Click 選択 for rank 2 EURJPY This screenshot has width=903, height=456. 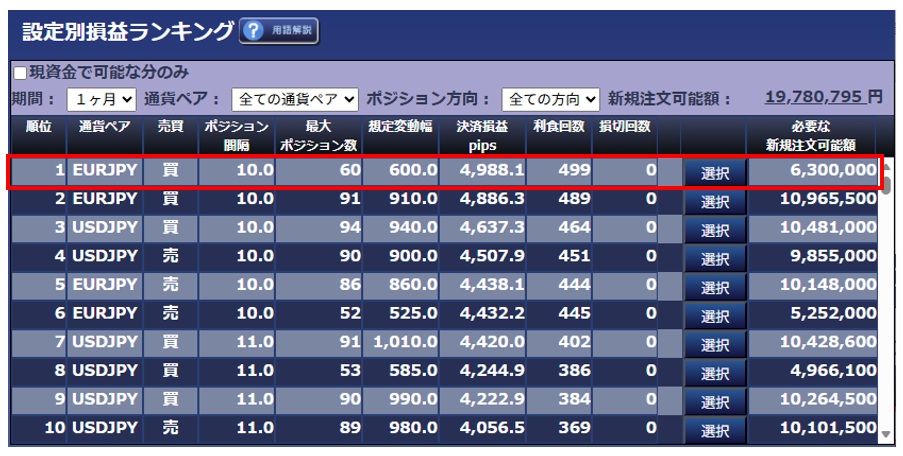click(x=715, y=202)
